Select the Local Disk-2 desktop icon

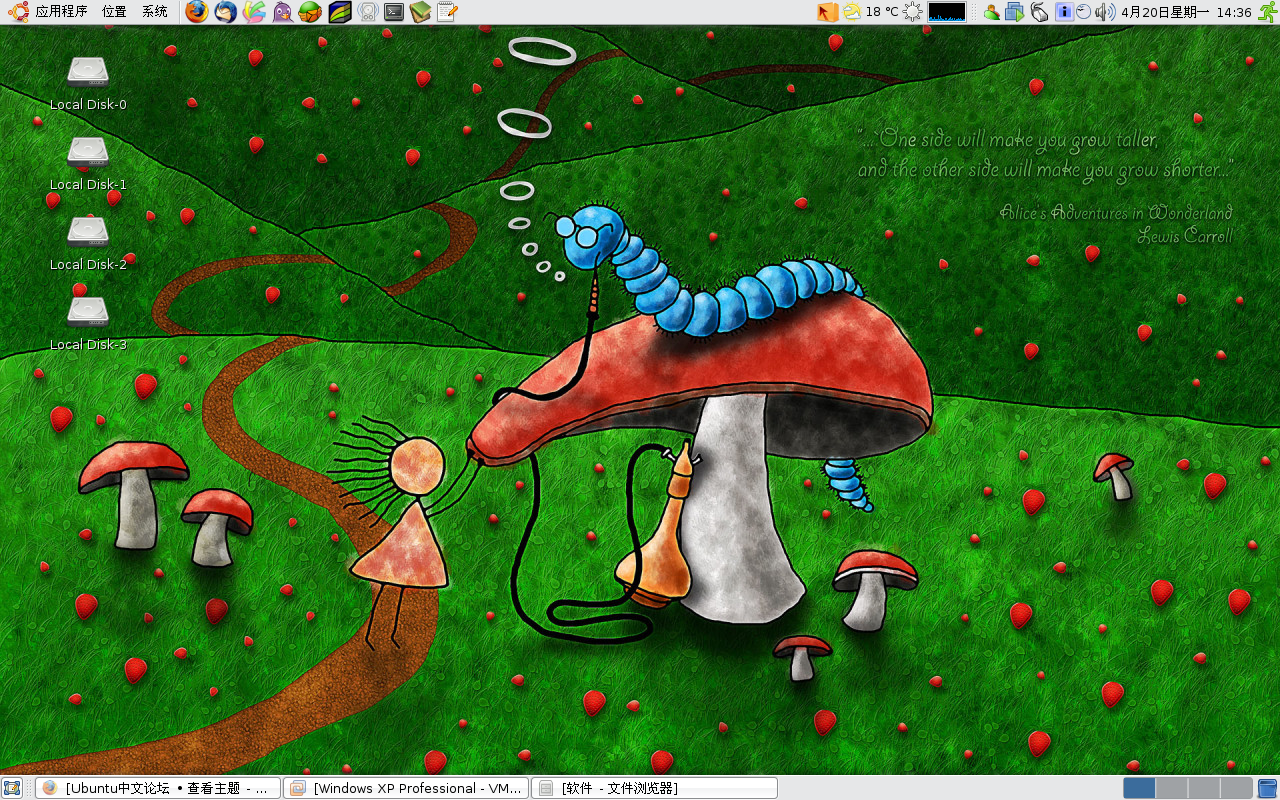(88, 243)
